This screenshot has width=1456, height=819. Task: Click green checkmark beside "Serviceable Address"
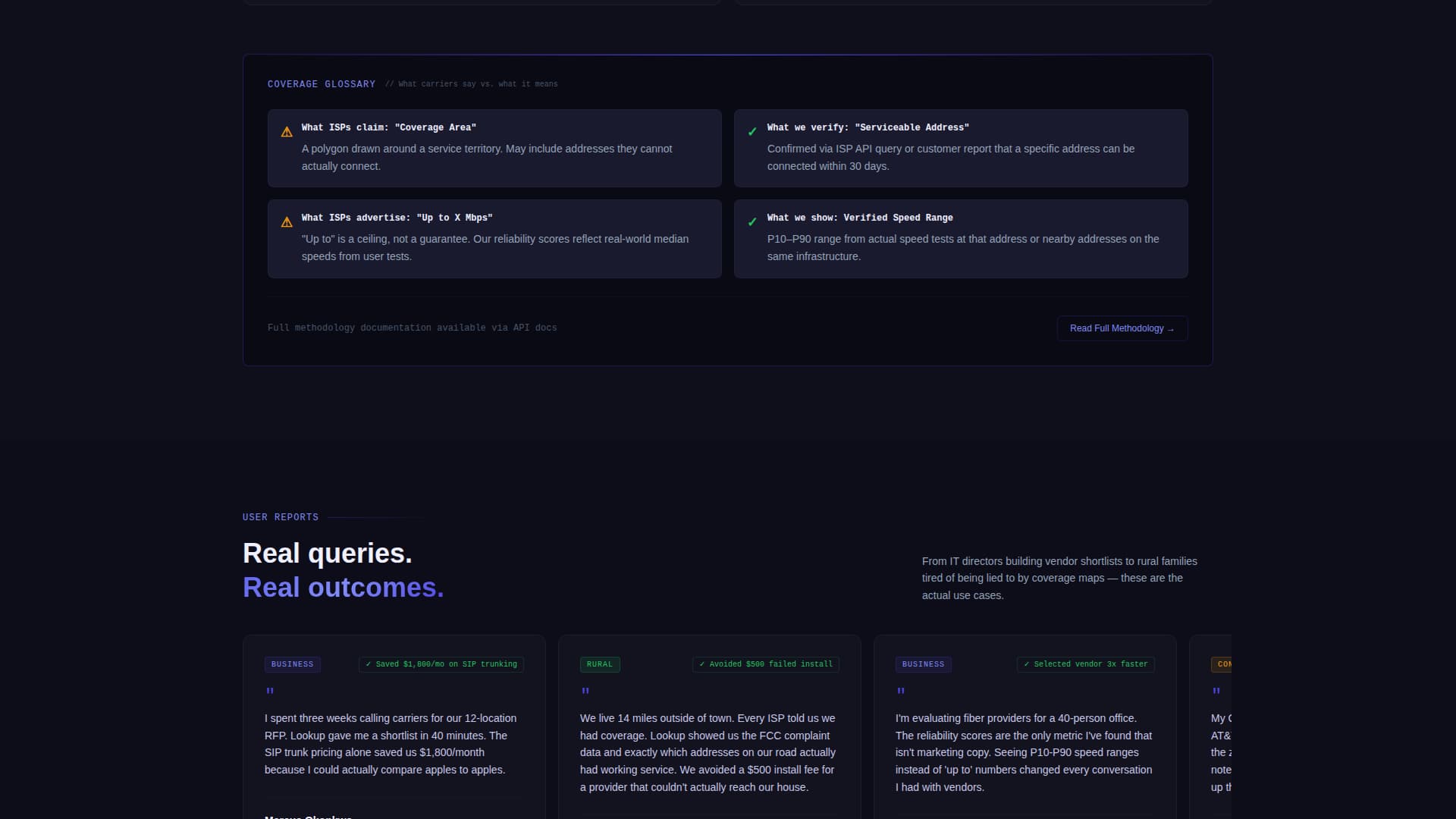[752, 132]
